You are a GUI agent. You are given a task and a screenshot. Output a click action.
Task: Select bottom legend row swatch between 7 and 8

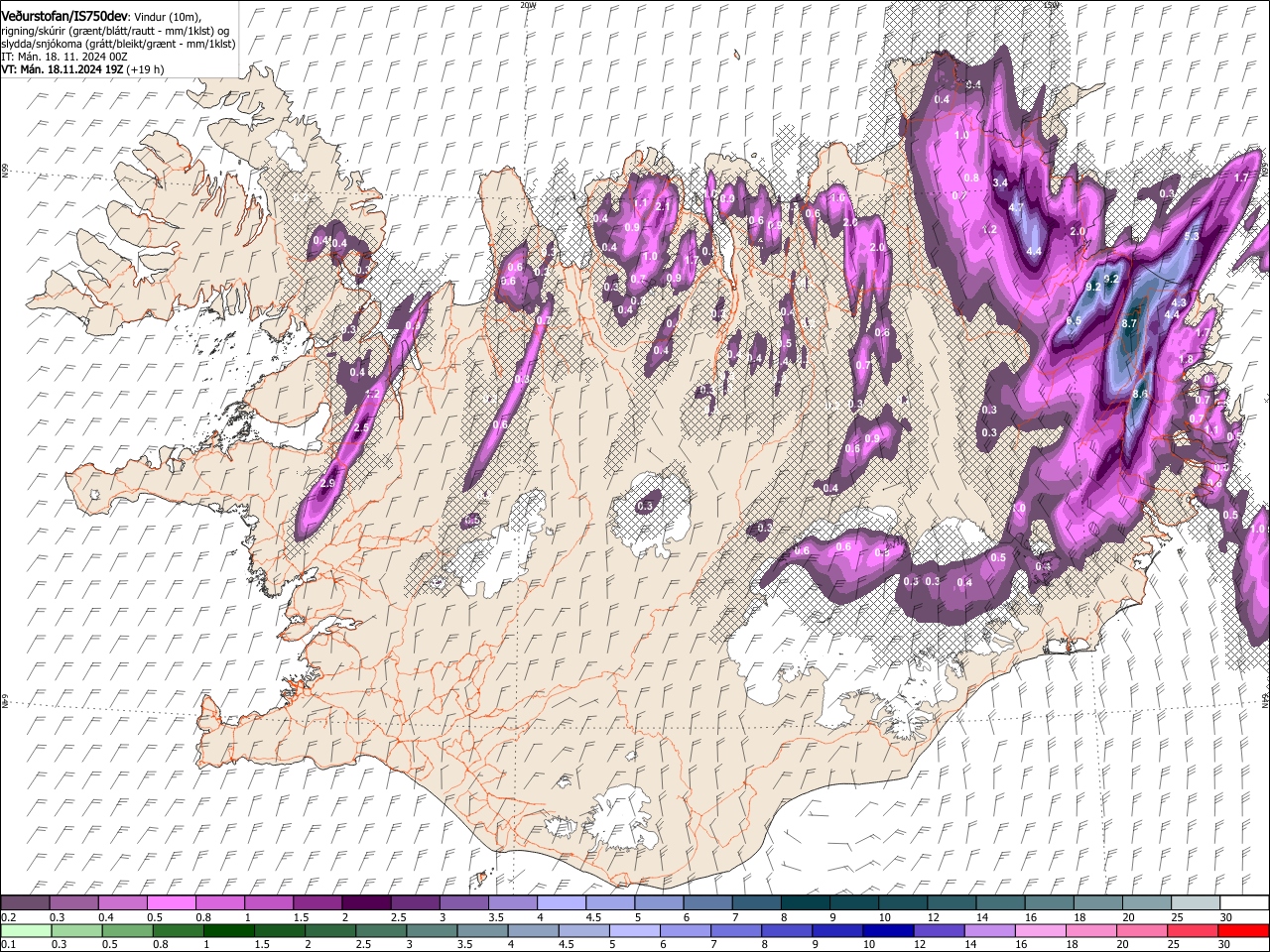(736, 930)
